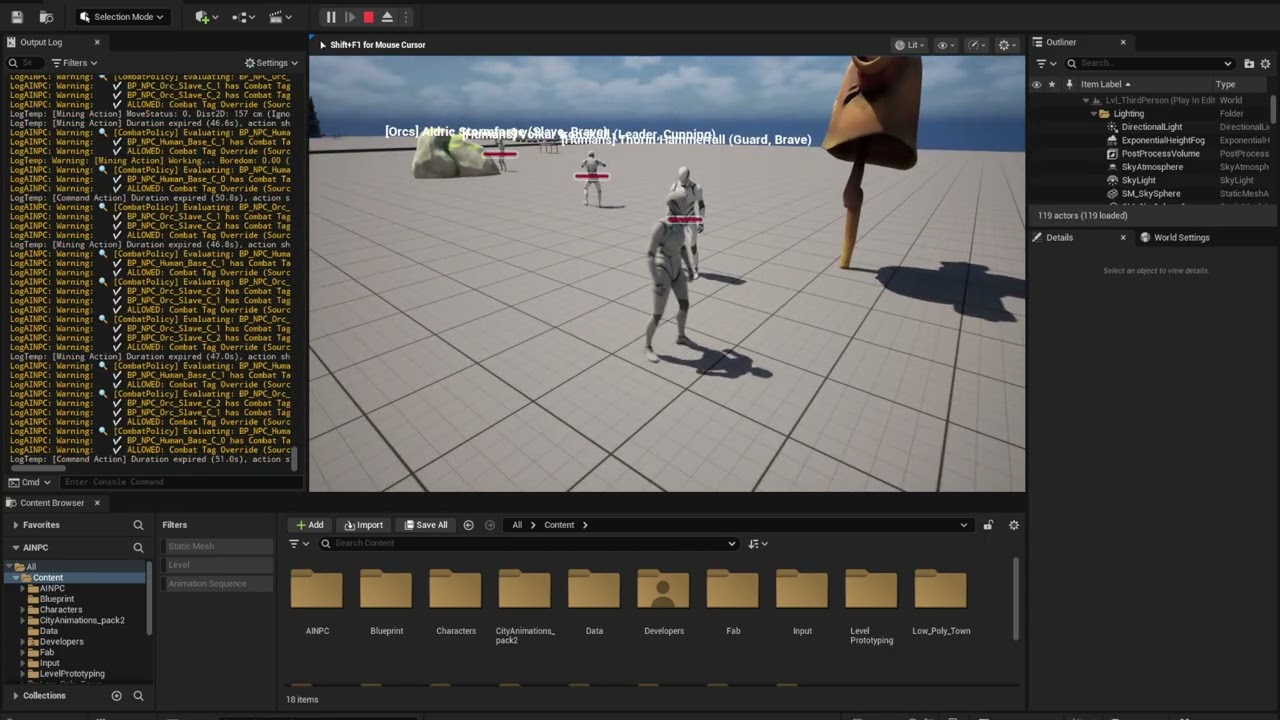Expand the Collections section
Viewport: 1280px width, 720px height.
tap(15, 696)
